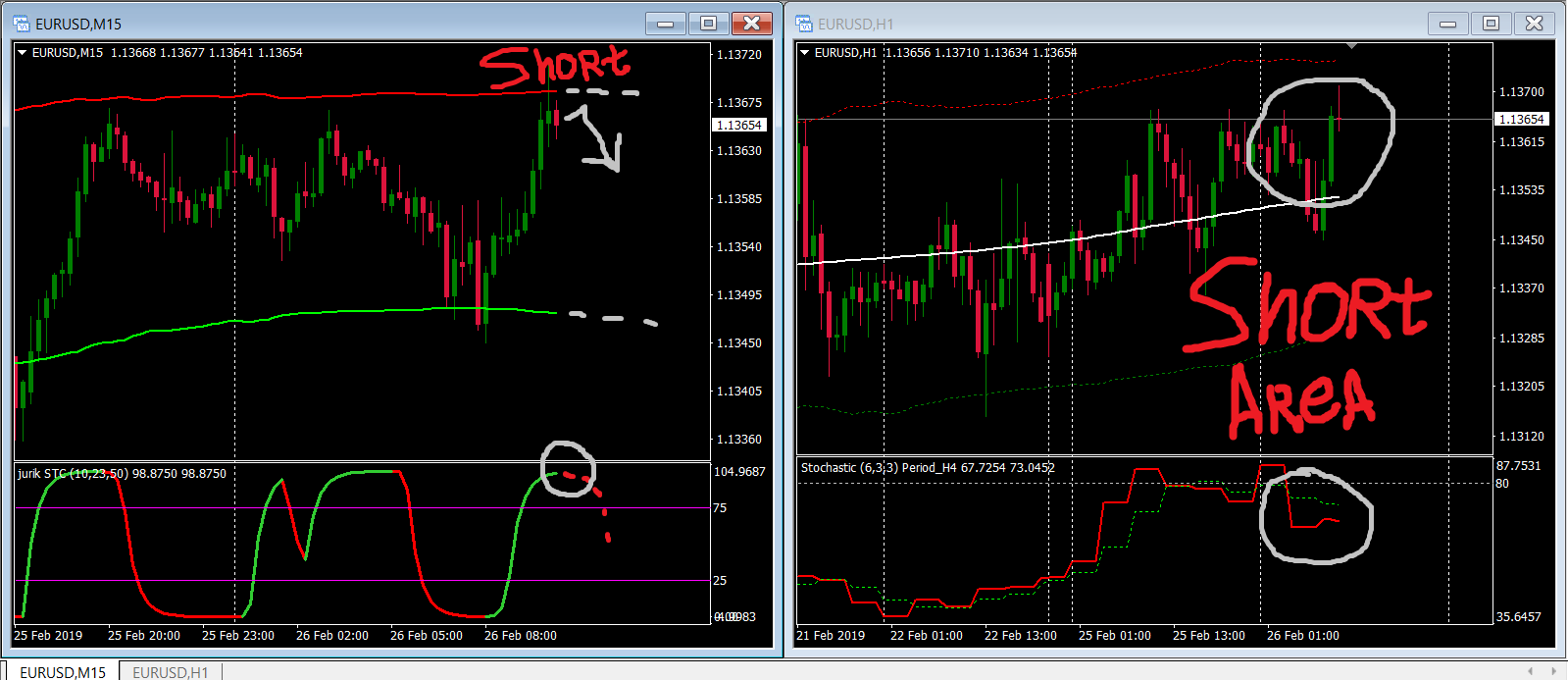Screen dimensions: 1568x680
Task: Open the triangle dropdown beside EURUSD,H1 chart label
Action: click(804, 53)
